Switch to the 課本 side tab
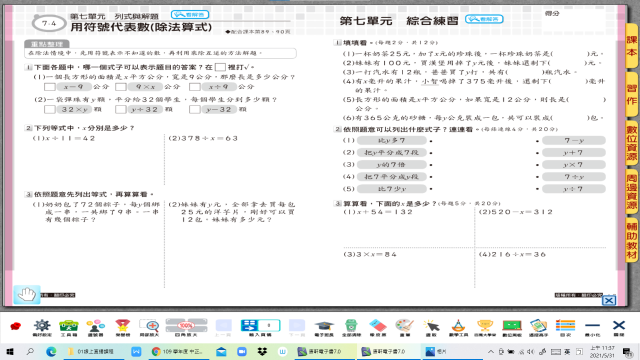The height and width of the screenshot is (360, 640). coord(631,47)
